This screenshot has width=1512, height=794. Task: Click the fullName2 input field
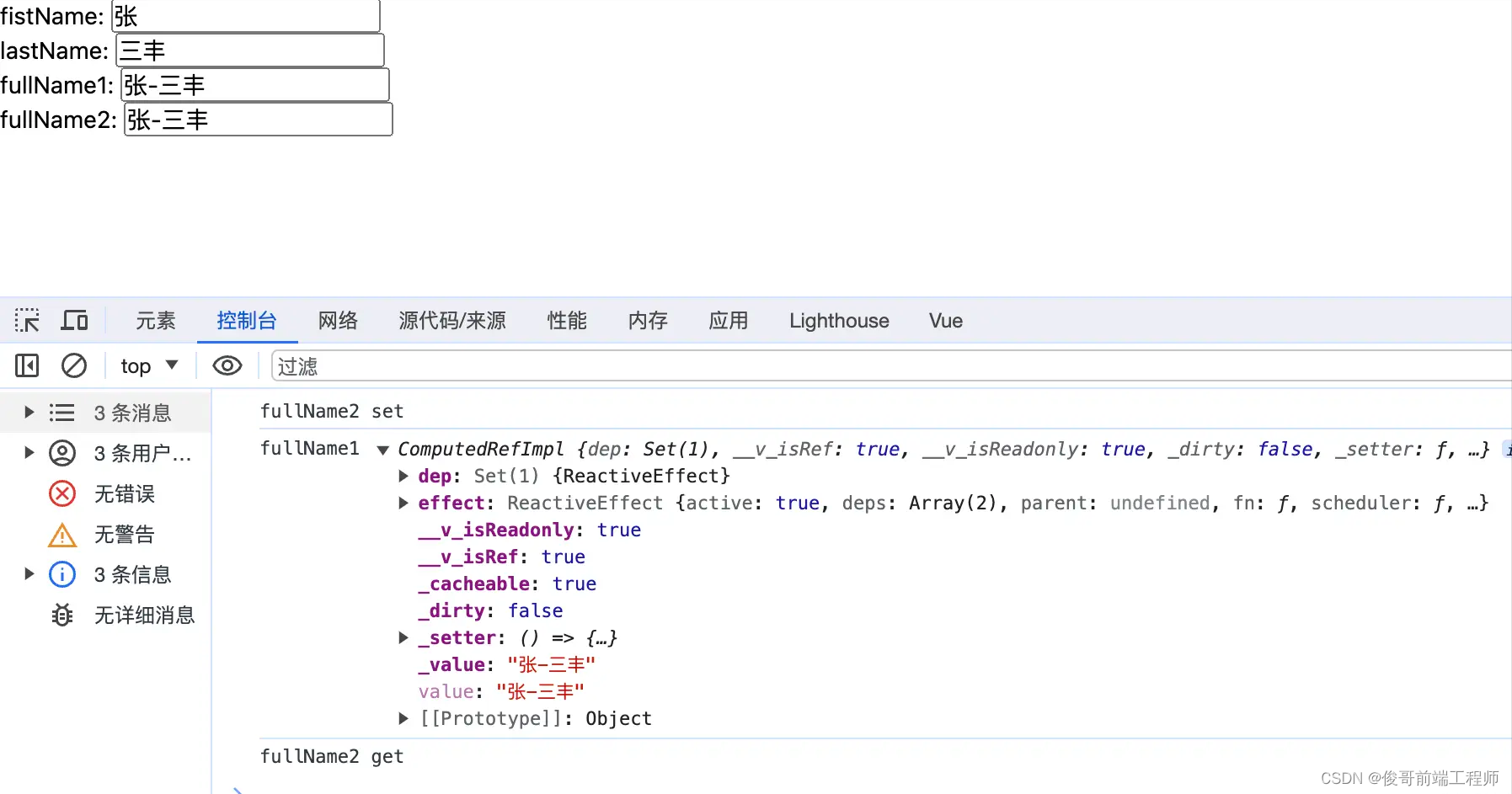coord(259,120)
